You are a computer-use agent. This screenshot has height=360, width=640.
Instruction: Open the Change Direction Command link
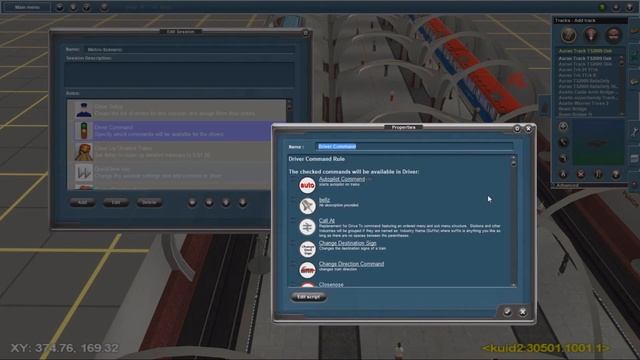(x=351, y=264)
